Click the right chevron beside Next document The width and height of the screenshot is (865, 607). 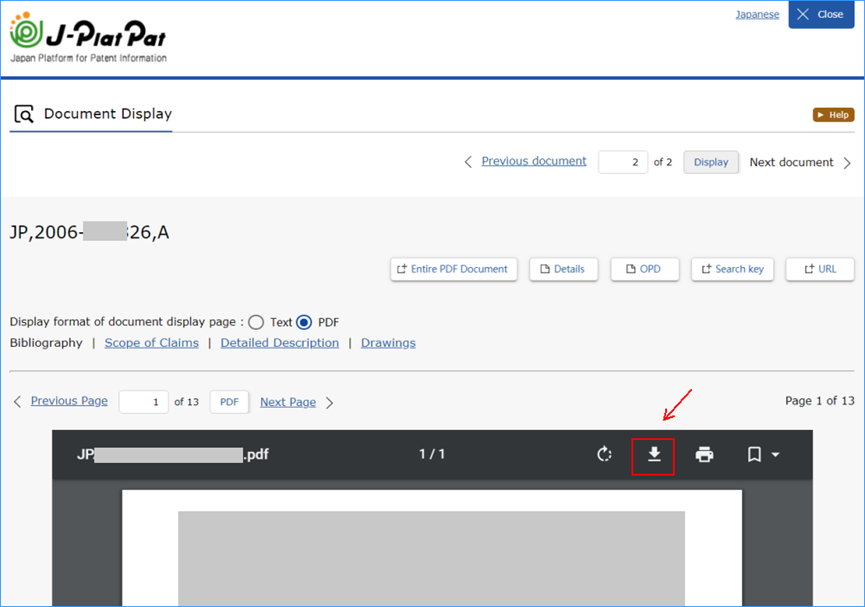pos(847,163)
